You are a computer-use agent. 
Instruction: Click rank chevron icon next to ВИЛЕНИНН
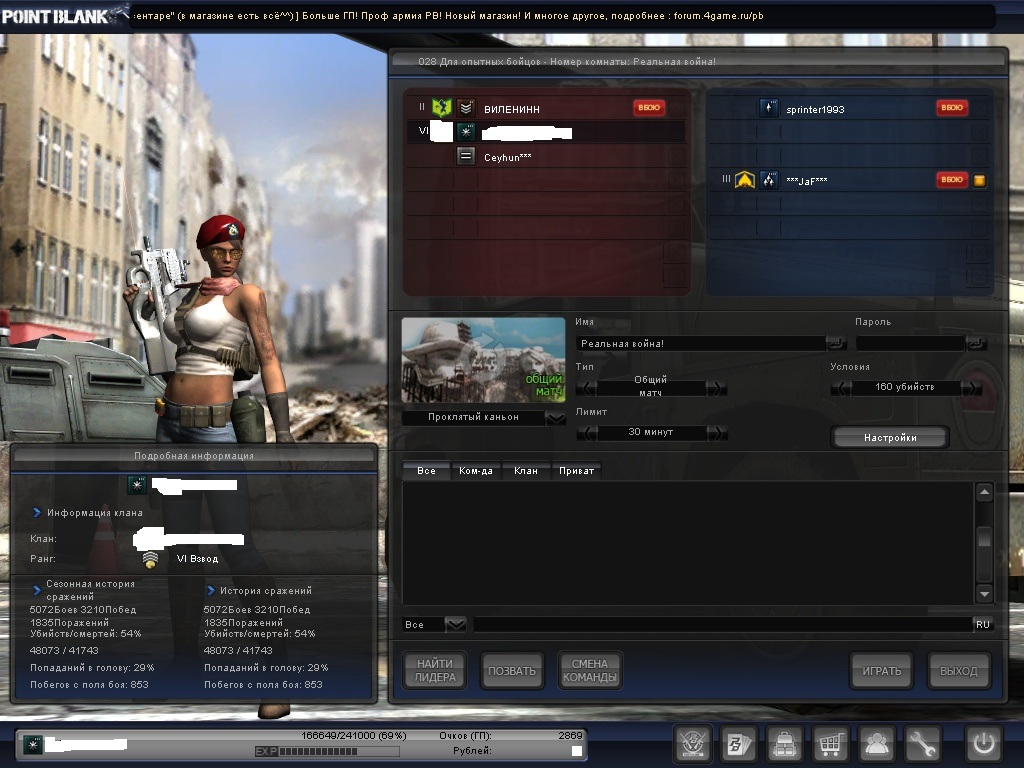(466, 107)
